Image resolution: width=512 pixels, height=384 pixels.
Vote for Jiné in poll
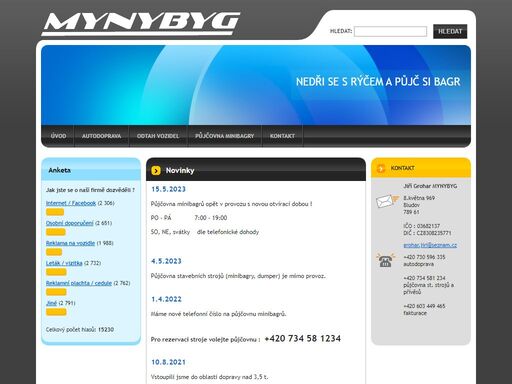(x=51, y=303)
